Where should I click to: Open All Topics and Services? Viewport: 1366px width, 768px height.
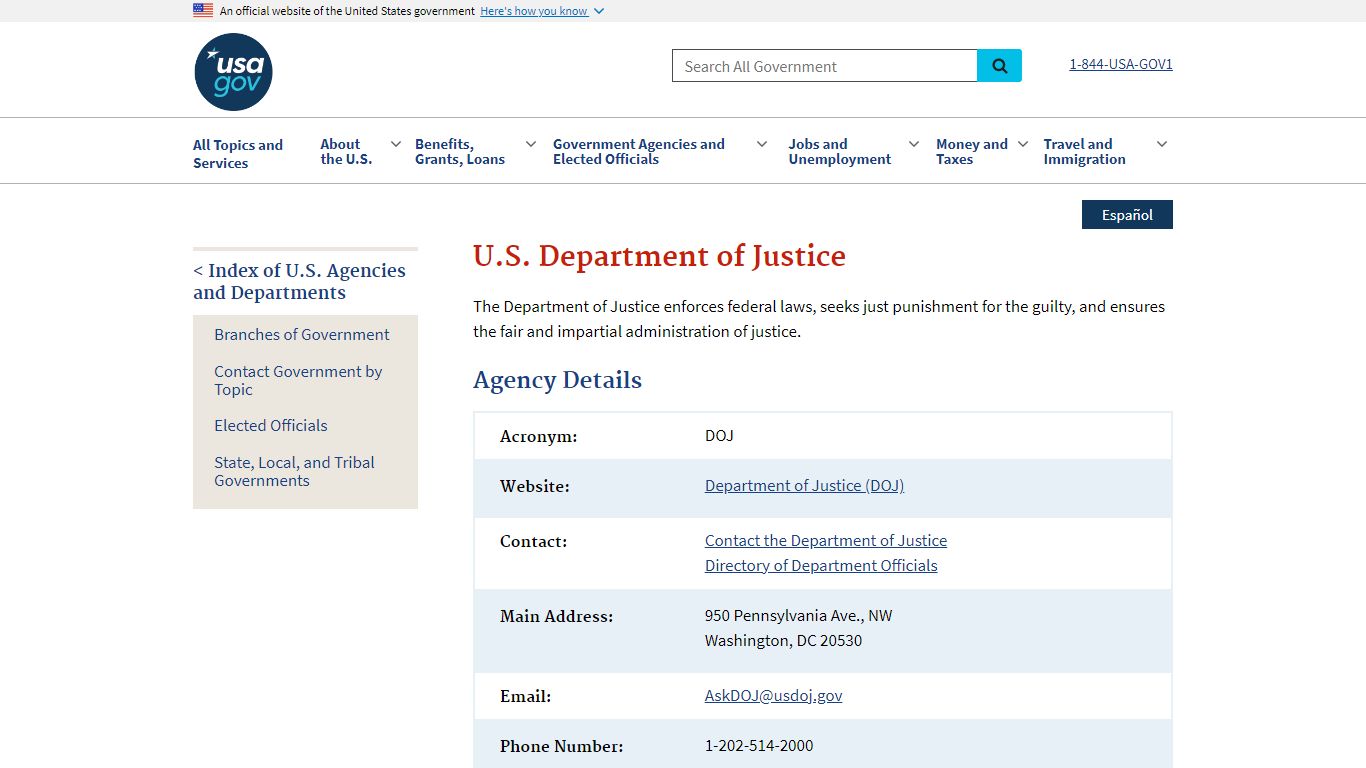click(x=238, y=154)
